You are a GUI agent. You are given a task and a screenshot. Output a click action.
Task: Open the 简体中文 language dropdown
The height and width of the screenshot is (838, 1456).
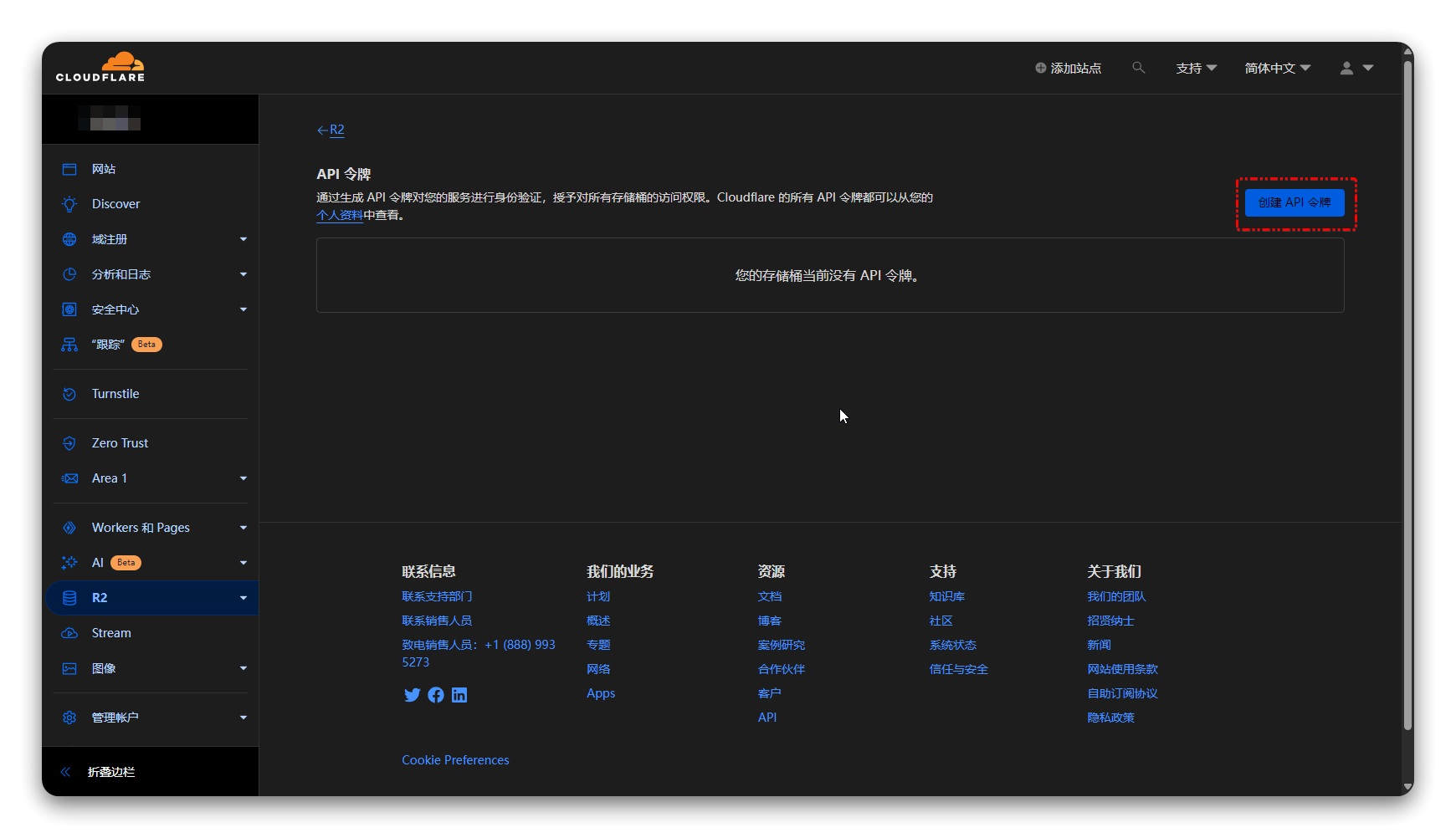click(1278, 68)
